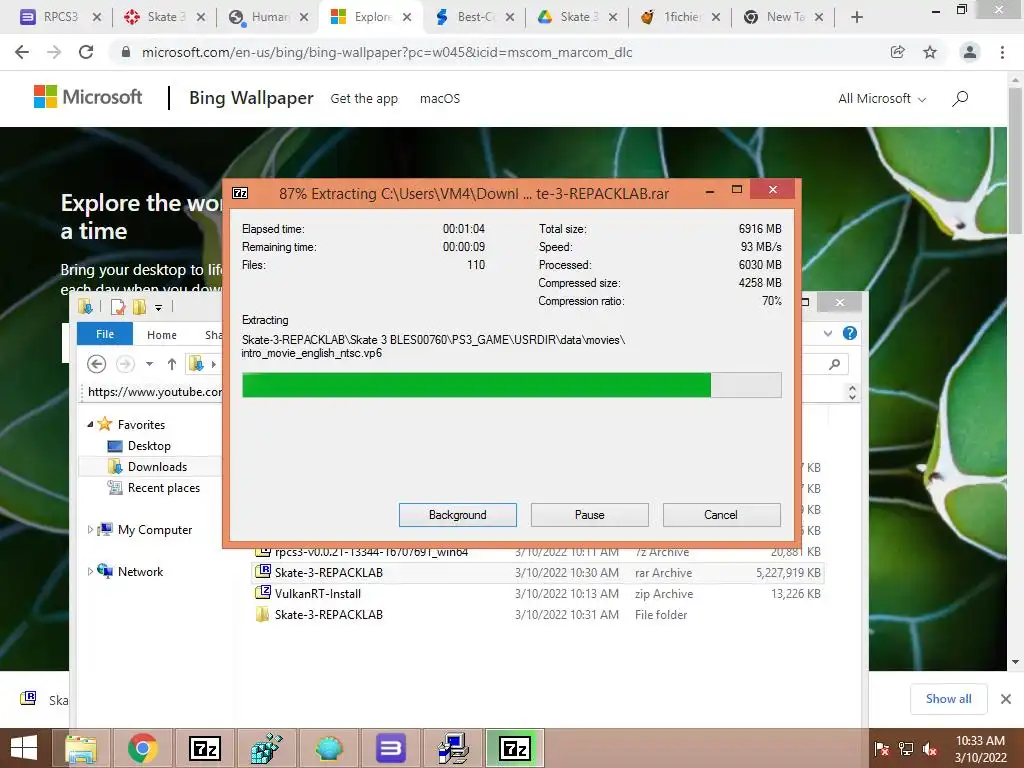Expand Network in Explorer tree

90,571
